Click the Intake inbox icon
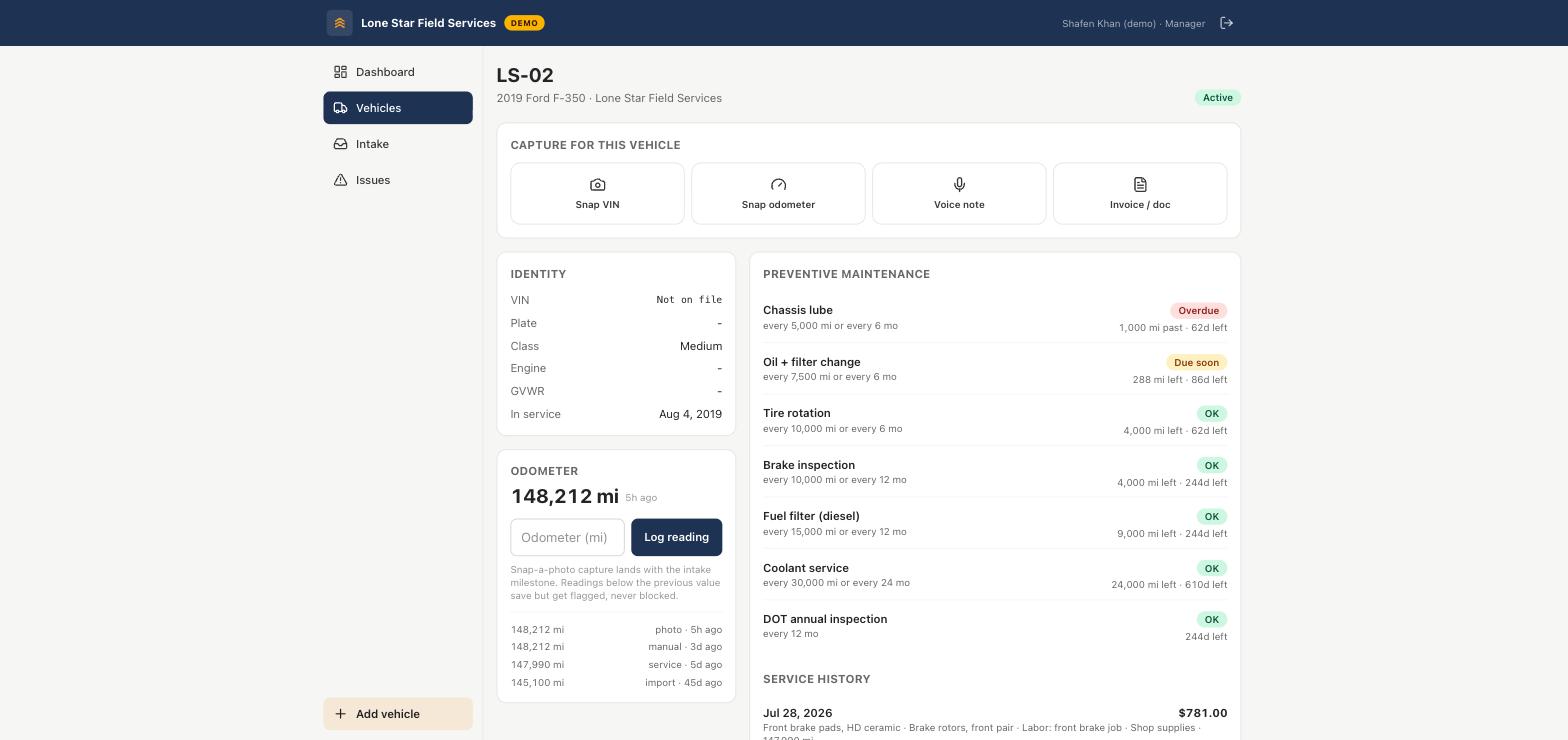 pyautogui.click(x=340, y=144)
